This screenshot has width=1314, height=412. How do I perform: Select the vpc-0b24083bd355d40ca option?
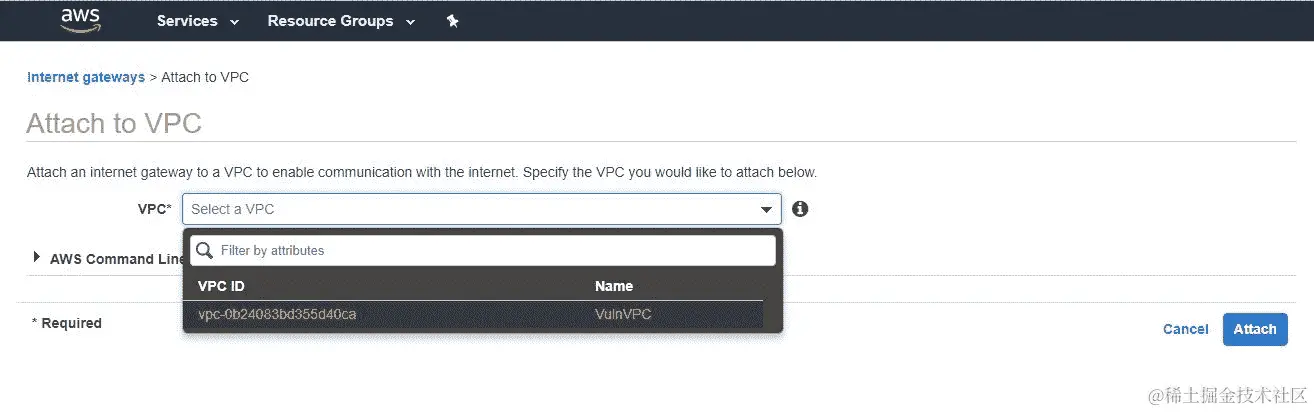point(473,314)
